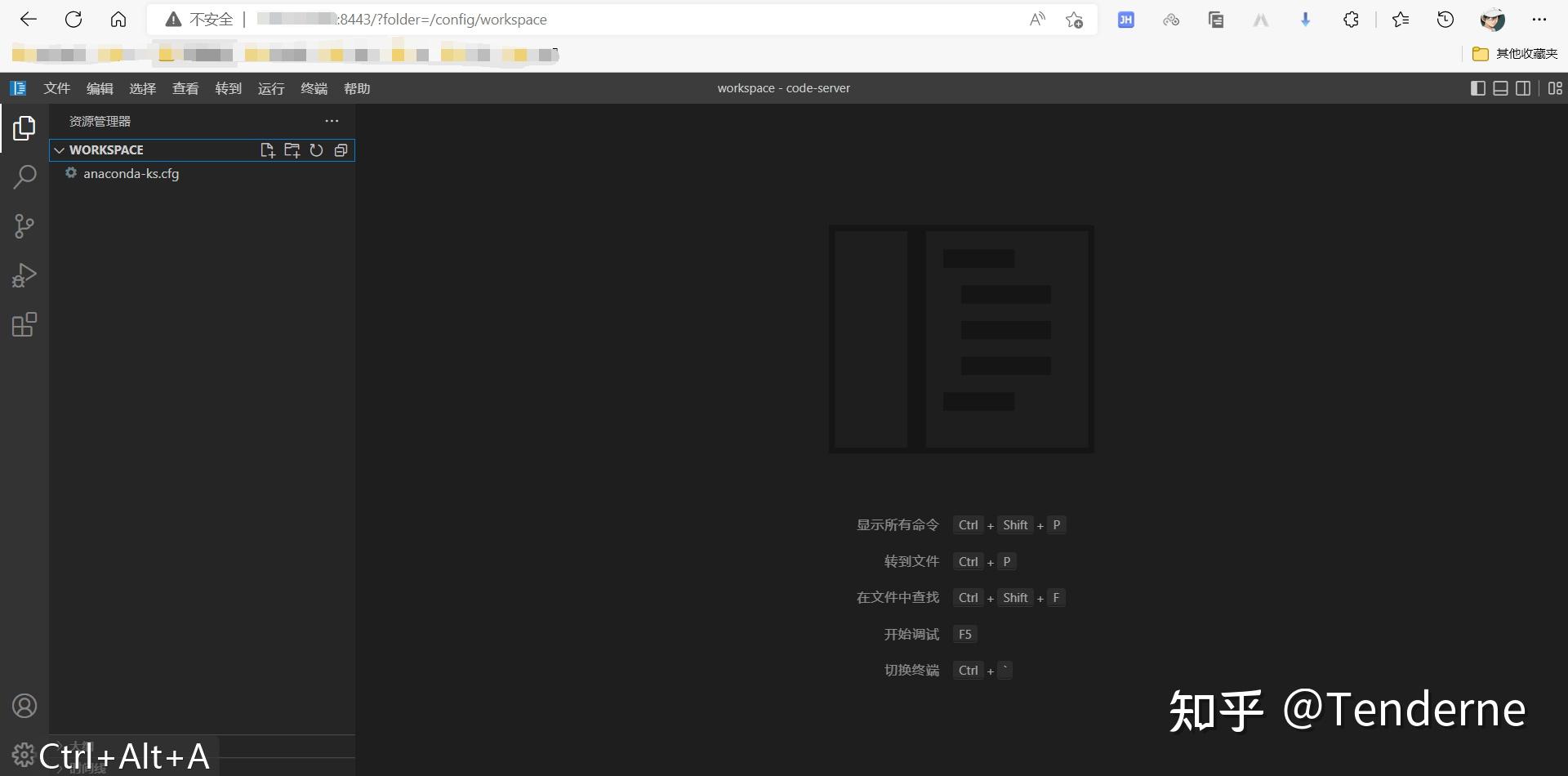
Task: Open the Search view in the activity bar
Action: 24,176
